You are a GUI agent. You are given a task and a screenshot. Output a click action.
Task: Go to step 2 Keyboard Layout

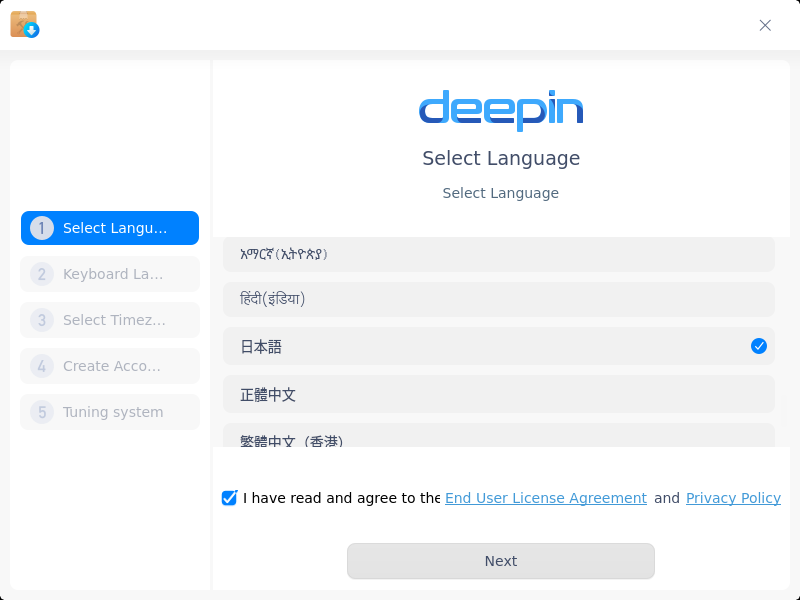coord(110,274)
